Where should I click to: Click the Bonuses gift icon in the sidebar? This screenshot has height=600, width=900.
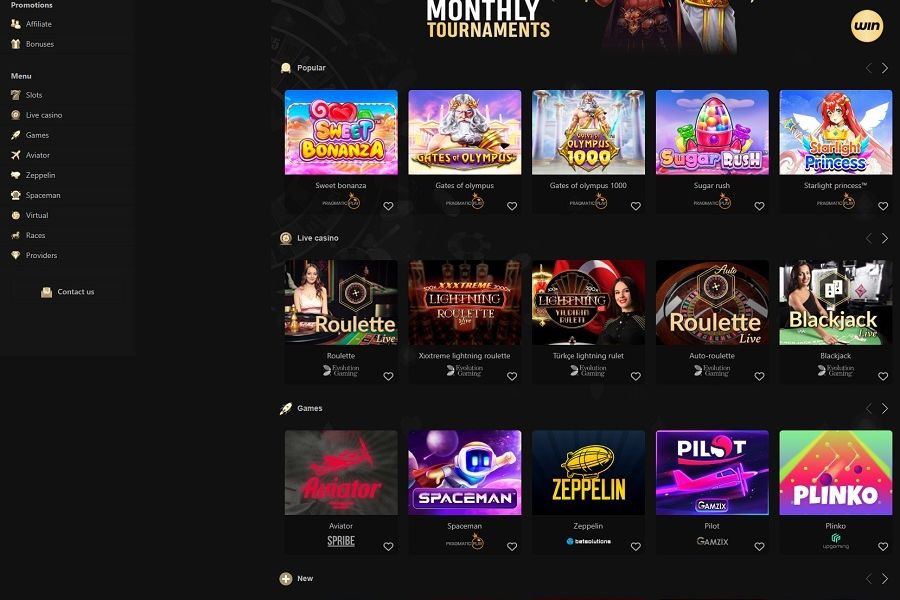[15, 44]
